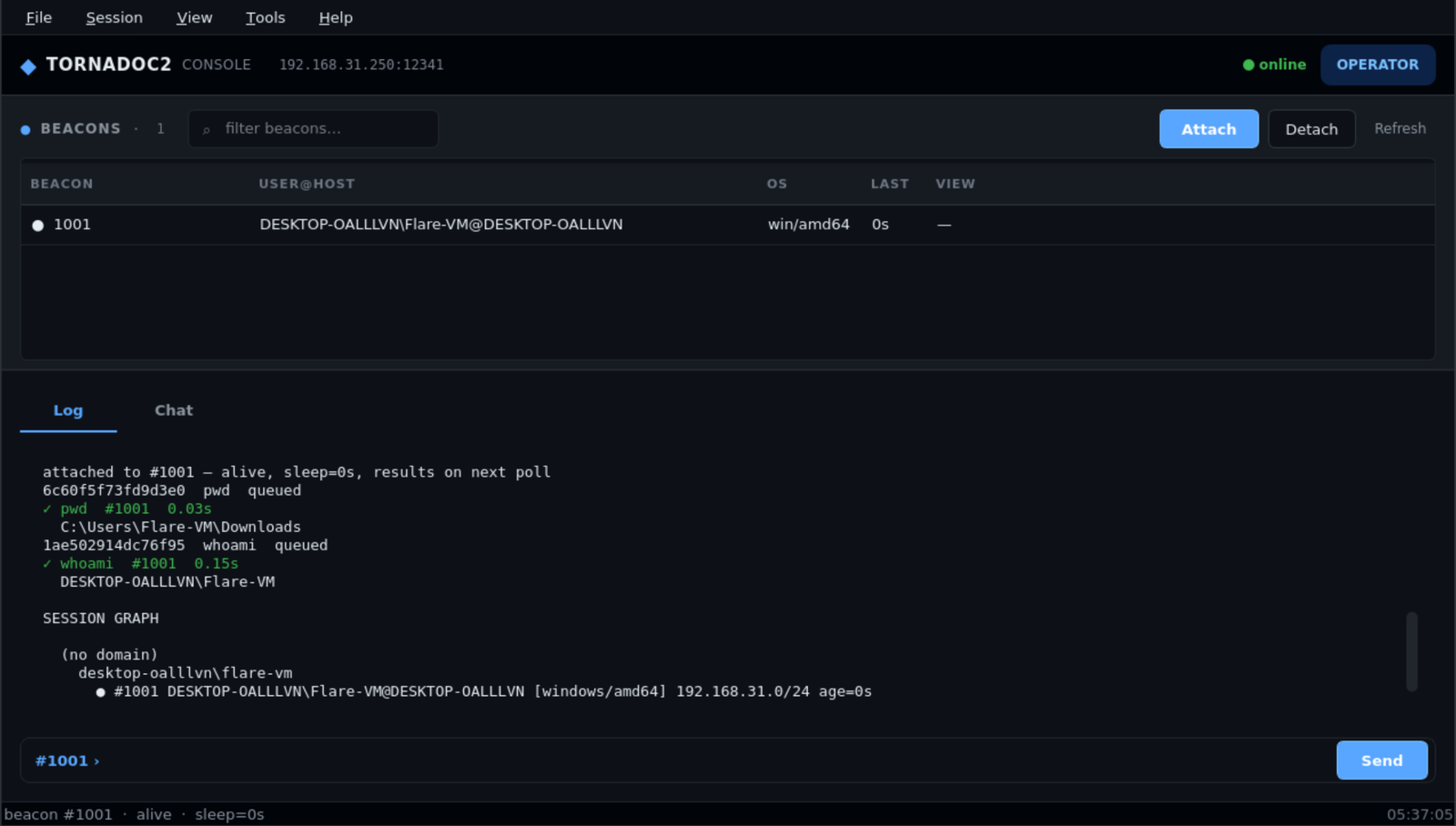Click the SESSION GRAPH heading in the log

(x=101, y=619)
